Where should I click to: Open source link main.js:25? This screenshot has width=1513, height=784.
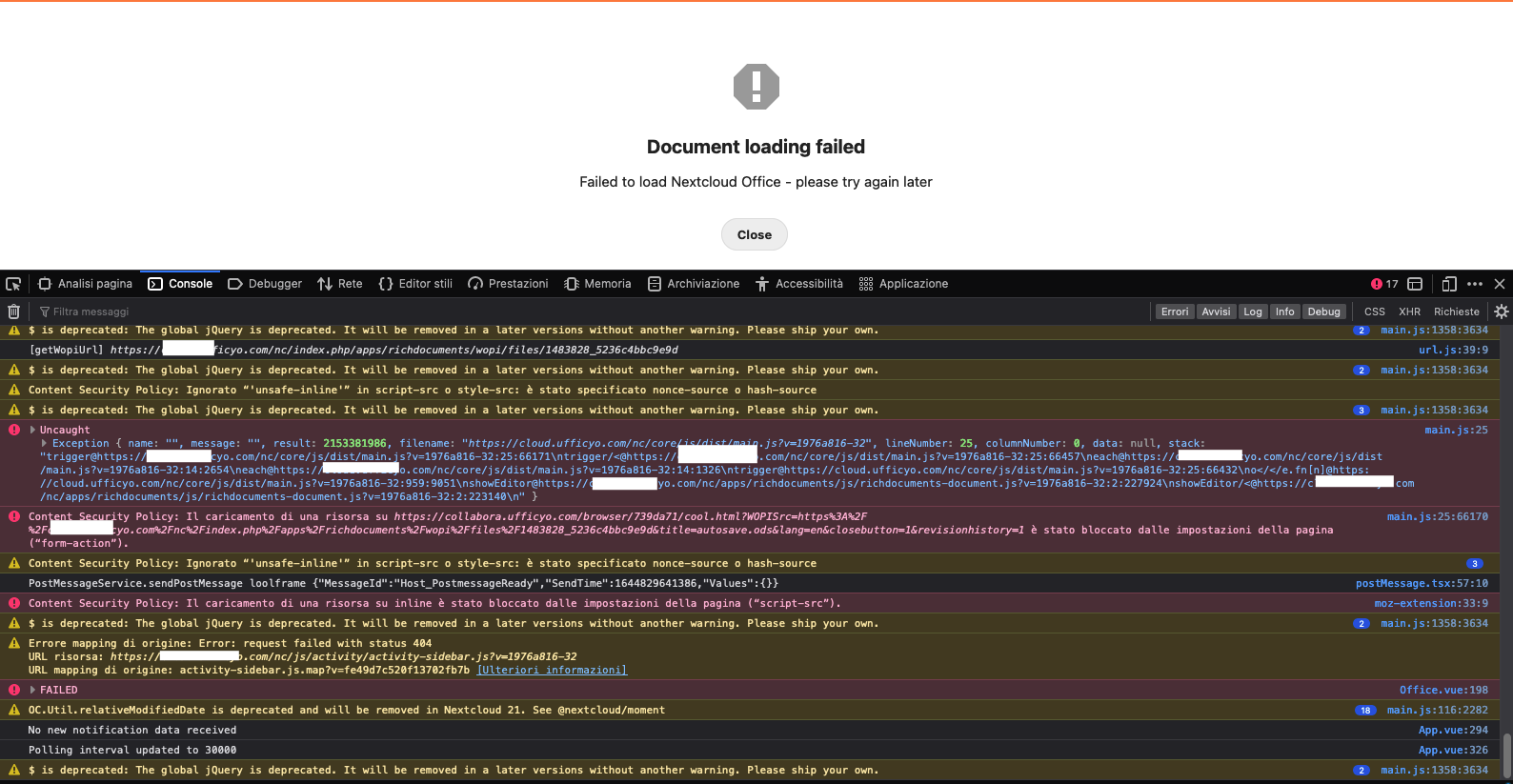(1456, 430)
